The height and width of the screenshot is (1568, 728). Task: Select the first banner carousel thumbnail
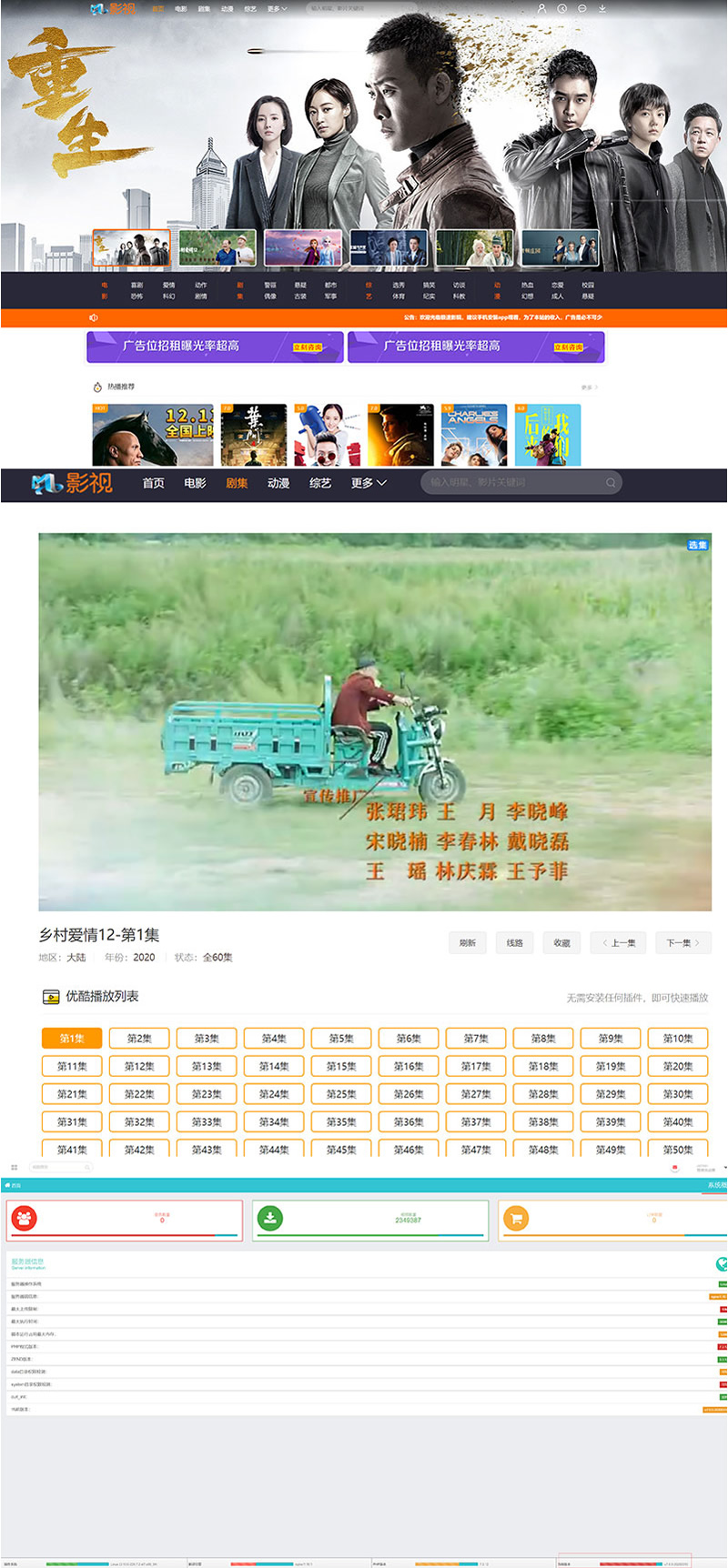(131, 248)
